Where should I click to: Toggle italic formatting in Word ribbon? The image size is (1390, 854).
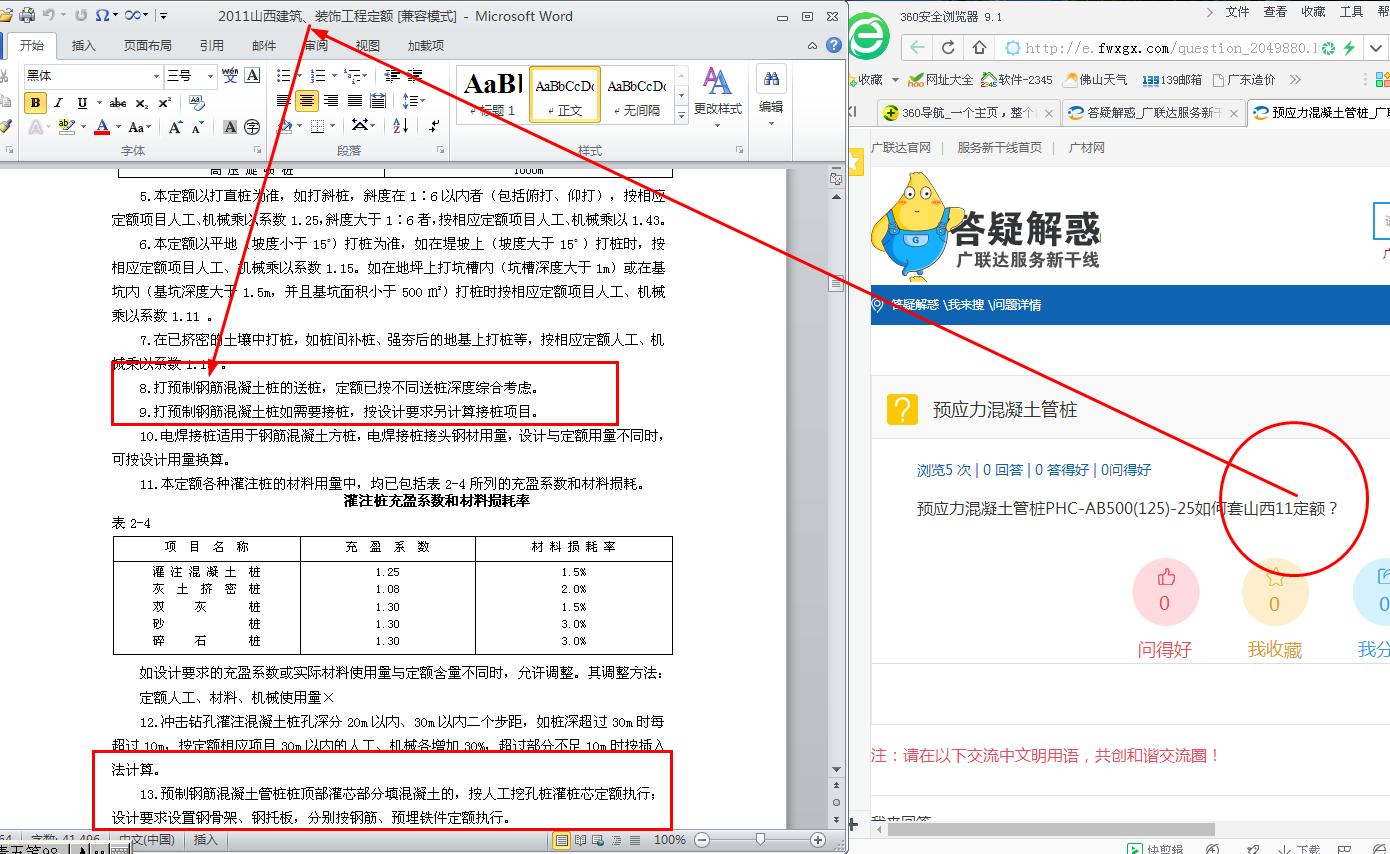59,102
